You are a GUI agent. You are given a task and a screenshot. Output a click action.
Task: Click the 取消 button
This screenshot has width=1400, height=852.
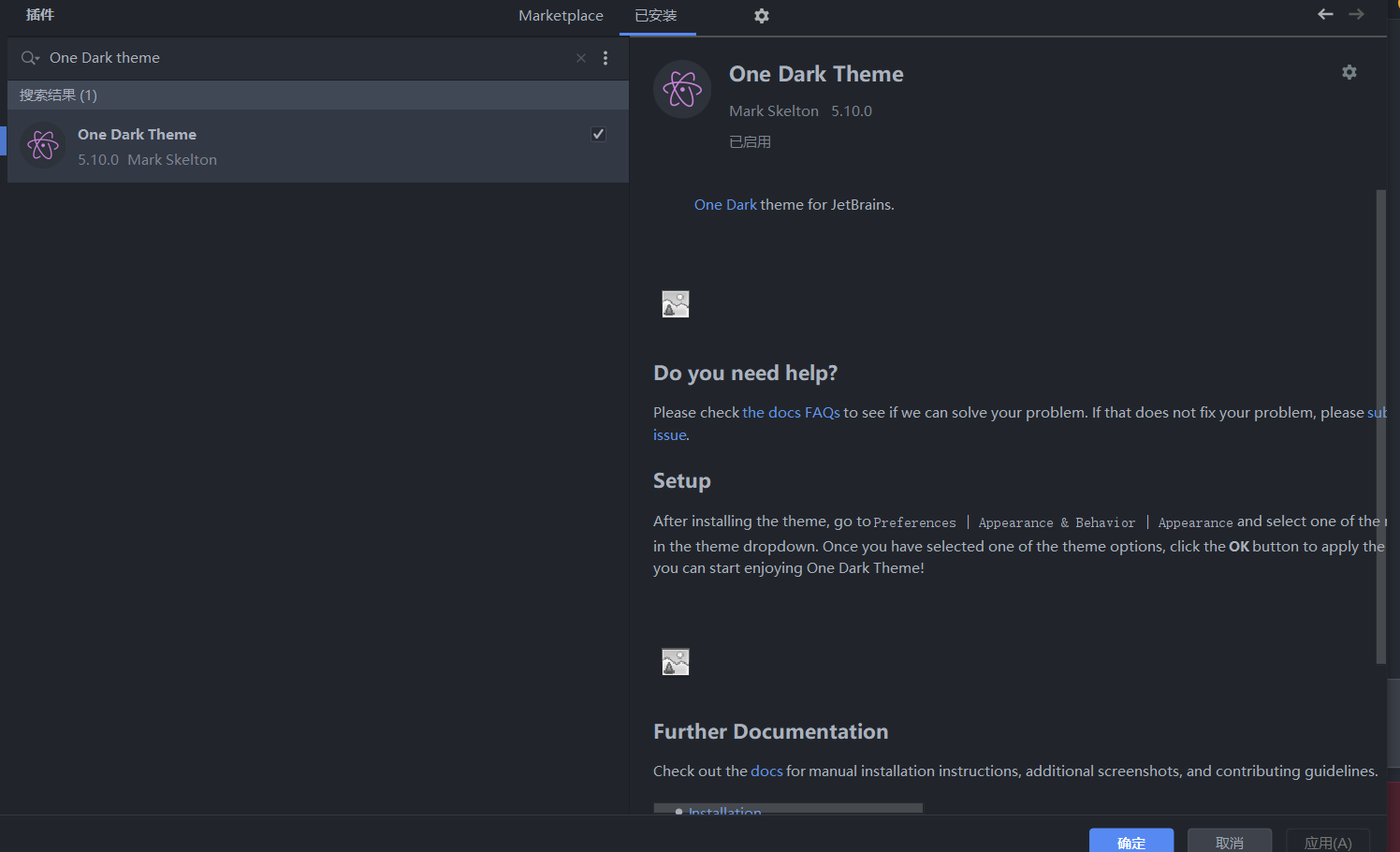[x=1230, y=842]
